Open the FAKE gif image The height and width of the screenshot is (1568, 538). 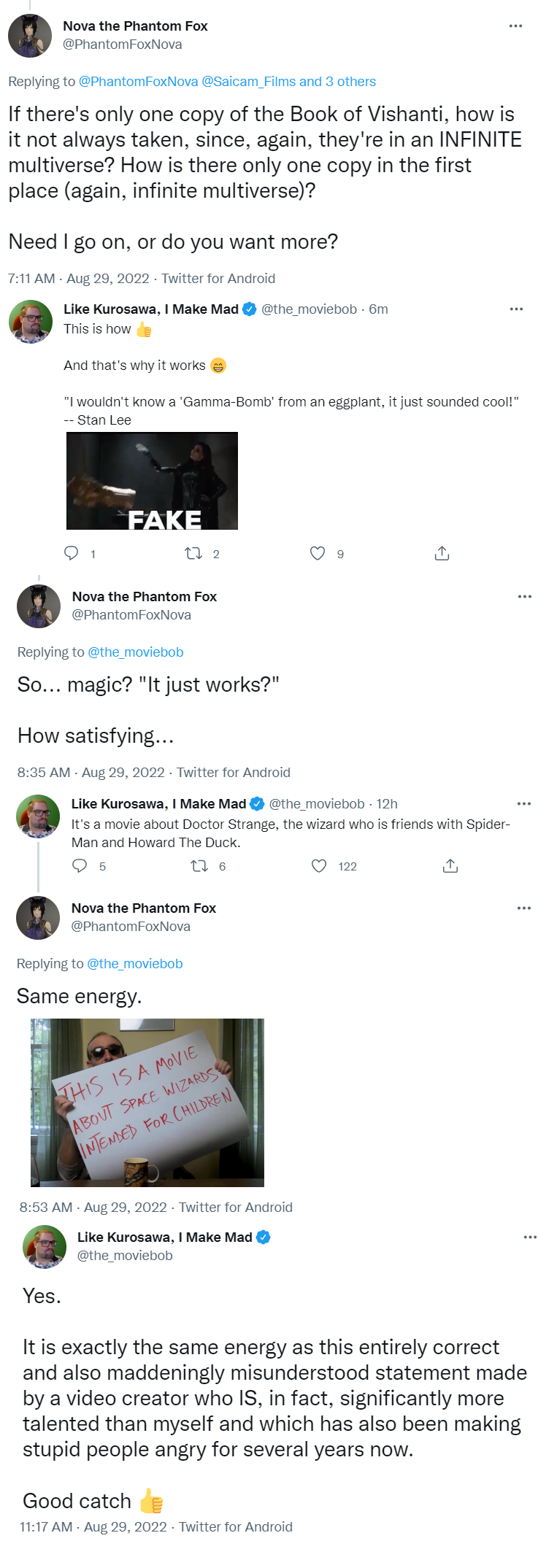[152, 481]
